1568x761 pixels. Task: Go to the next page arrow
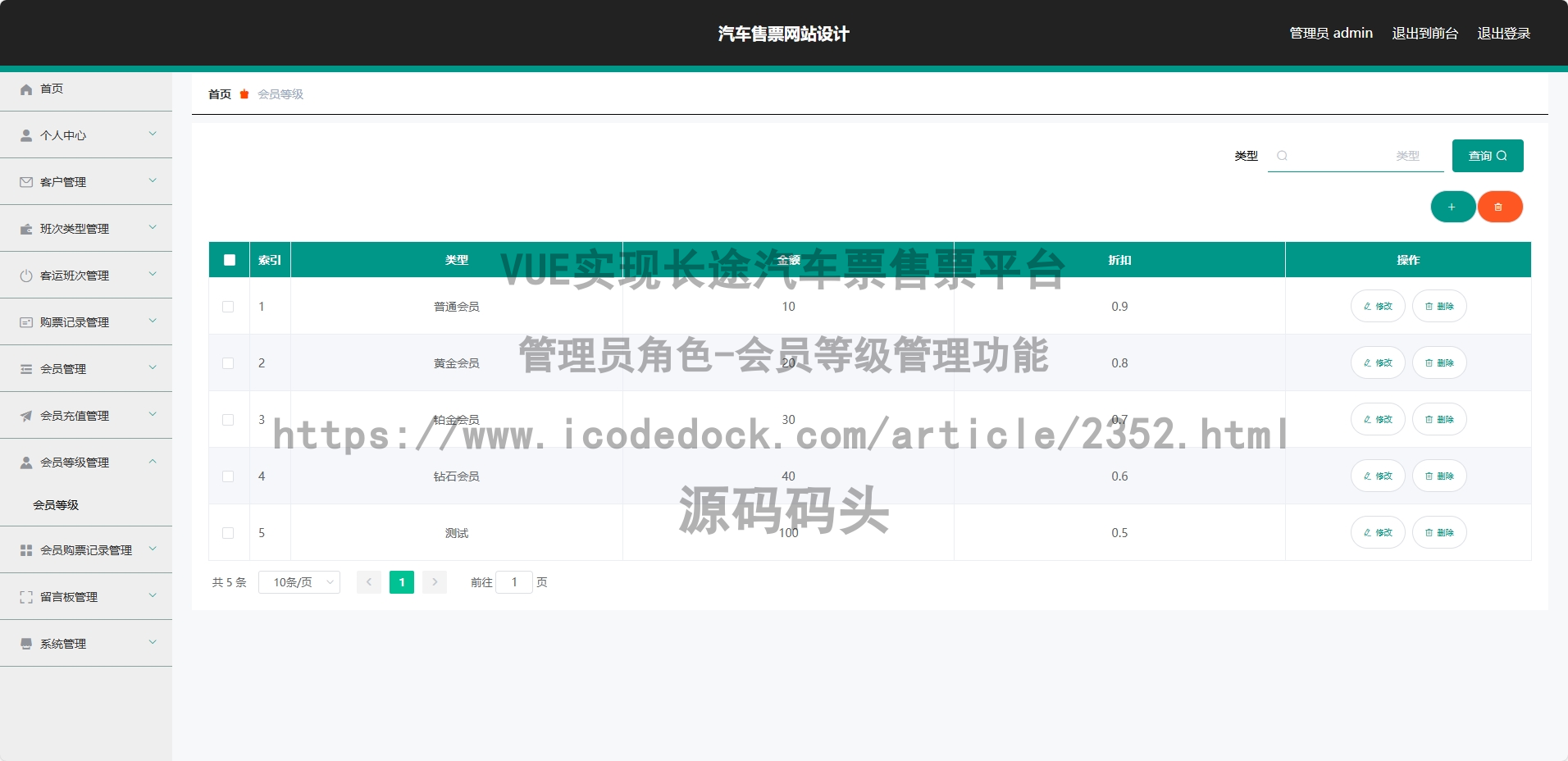click(435, 582)
